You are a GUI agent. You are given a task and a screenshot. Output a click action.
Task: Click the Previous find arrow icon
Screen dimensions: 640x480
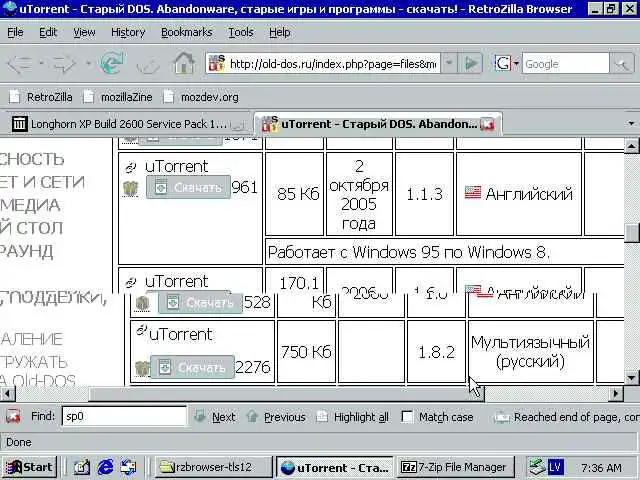point(252,416)
